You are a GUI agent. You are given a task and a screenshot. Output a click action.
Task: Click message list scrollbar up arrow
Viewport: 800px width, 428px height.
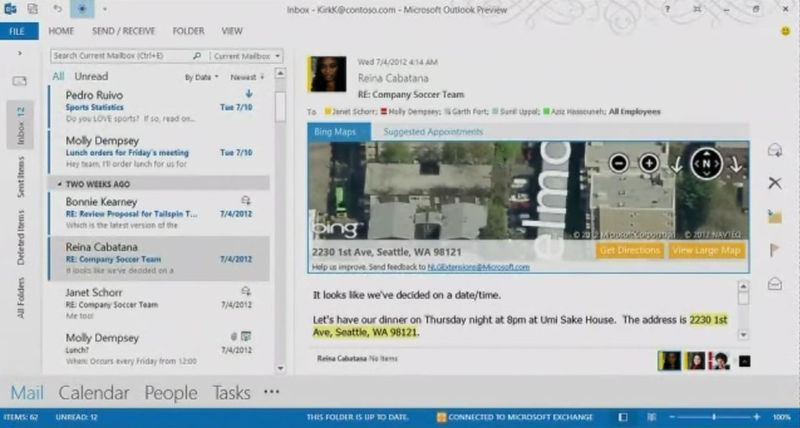[280, 73]
